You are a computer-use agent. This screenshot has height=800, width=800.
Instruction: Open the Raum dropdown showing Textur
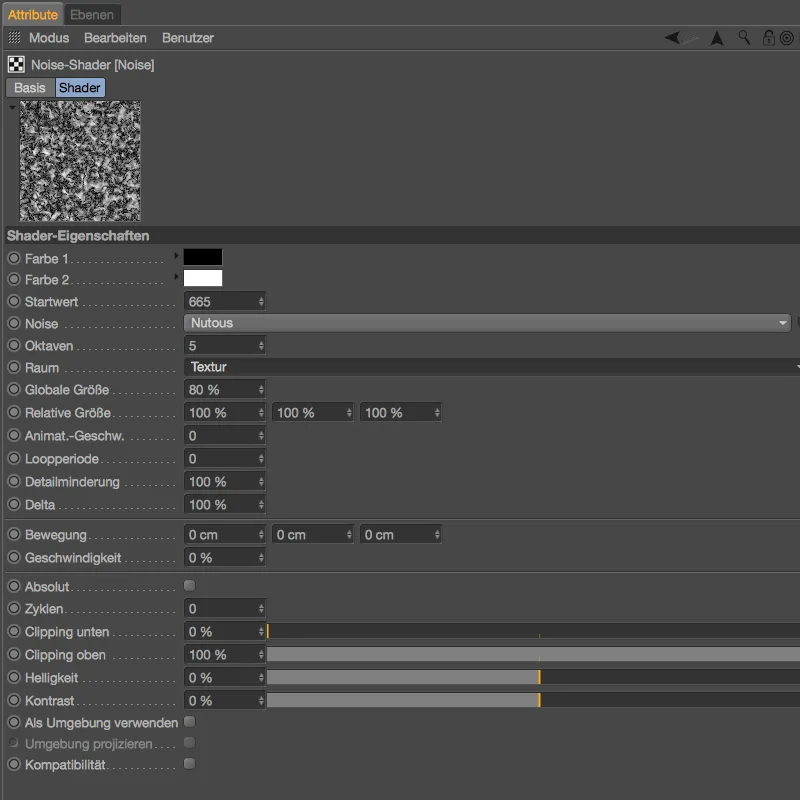492,367
